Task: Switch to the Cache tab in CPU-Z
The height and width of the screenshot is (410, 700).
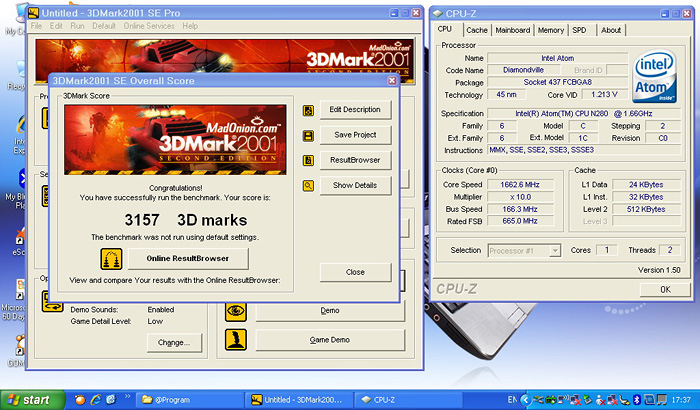Action: pyautogui.click(x=477, y=30)
